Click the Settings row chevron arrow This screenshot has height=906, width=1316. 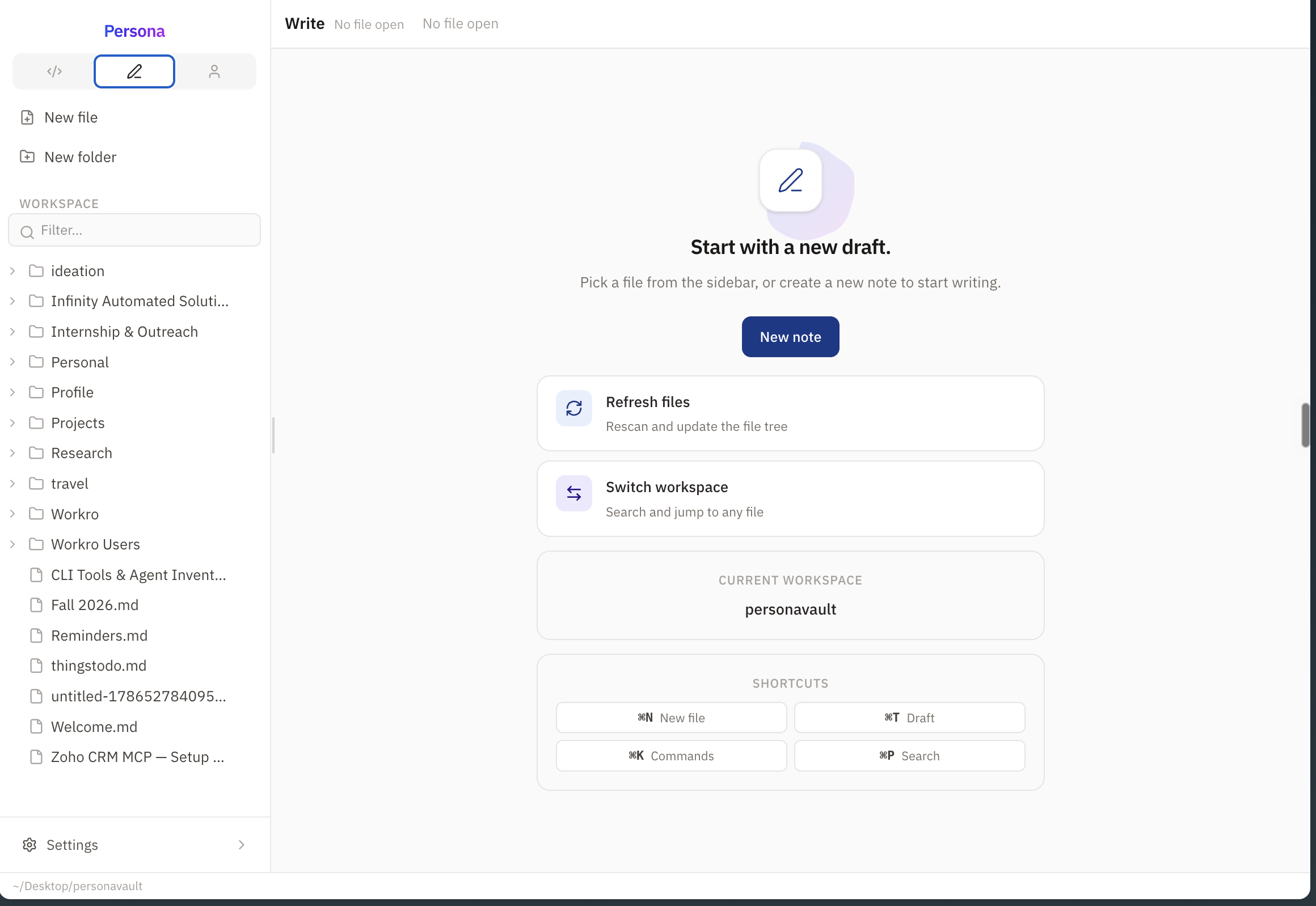[x=242, y=845]
